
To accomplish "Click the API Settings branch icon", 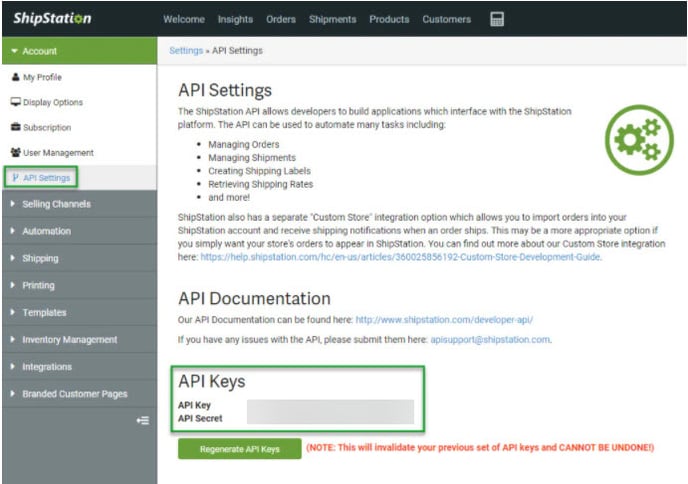I will coord(16,178).
